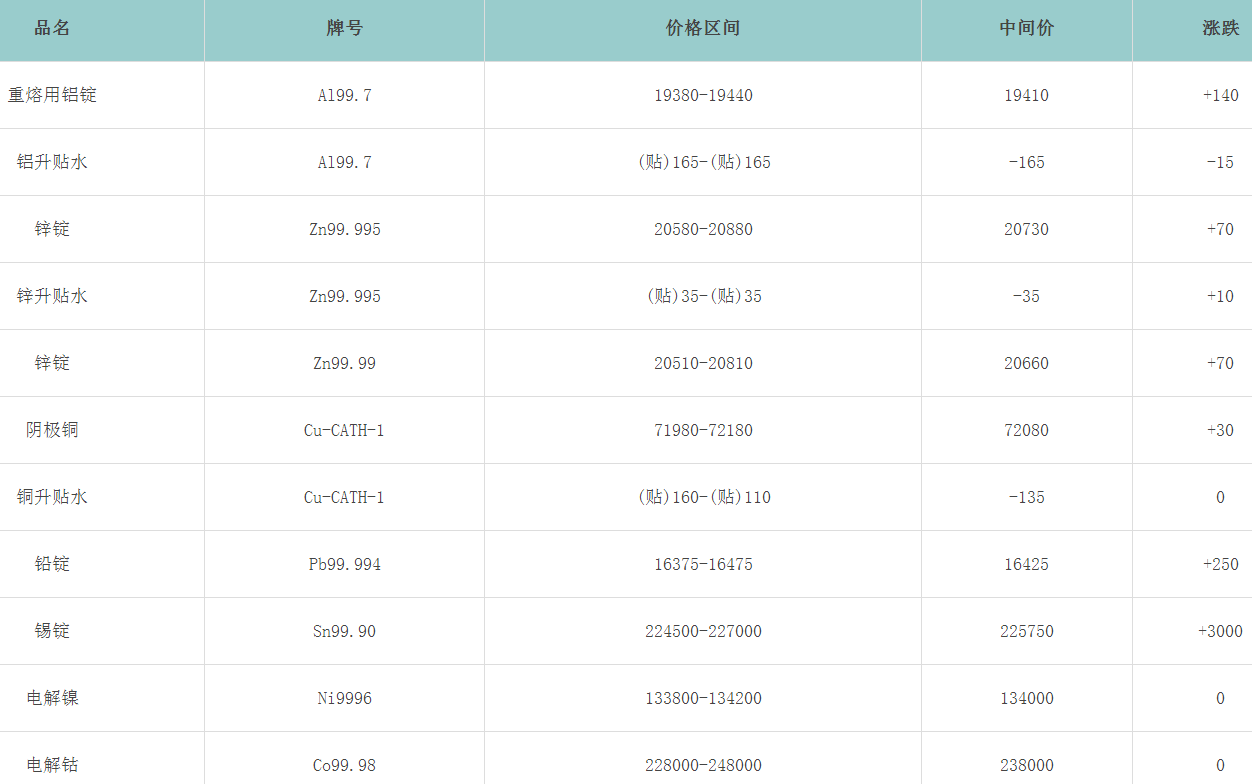Viewport: 1252px width, 784px height.
Task: Click 铝升贴水 in the product column
Action: tap(52, 162)
